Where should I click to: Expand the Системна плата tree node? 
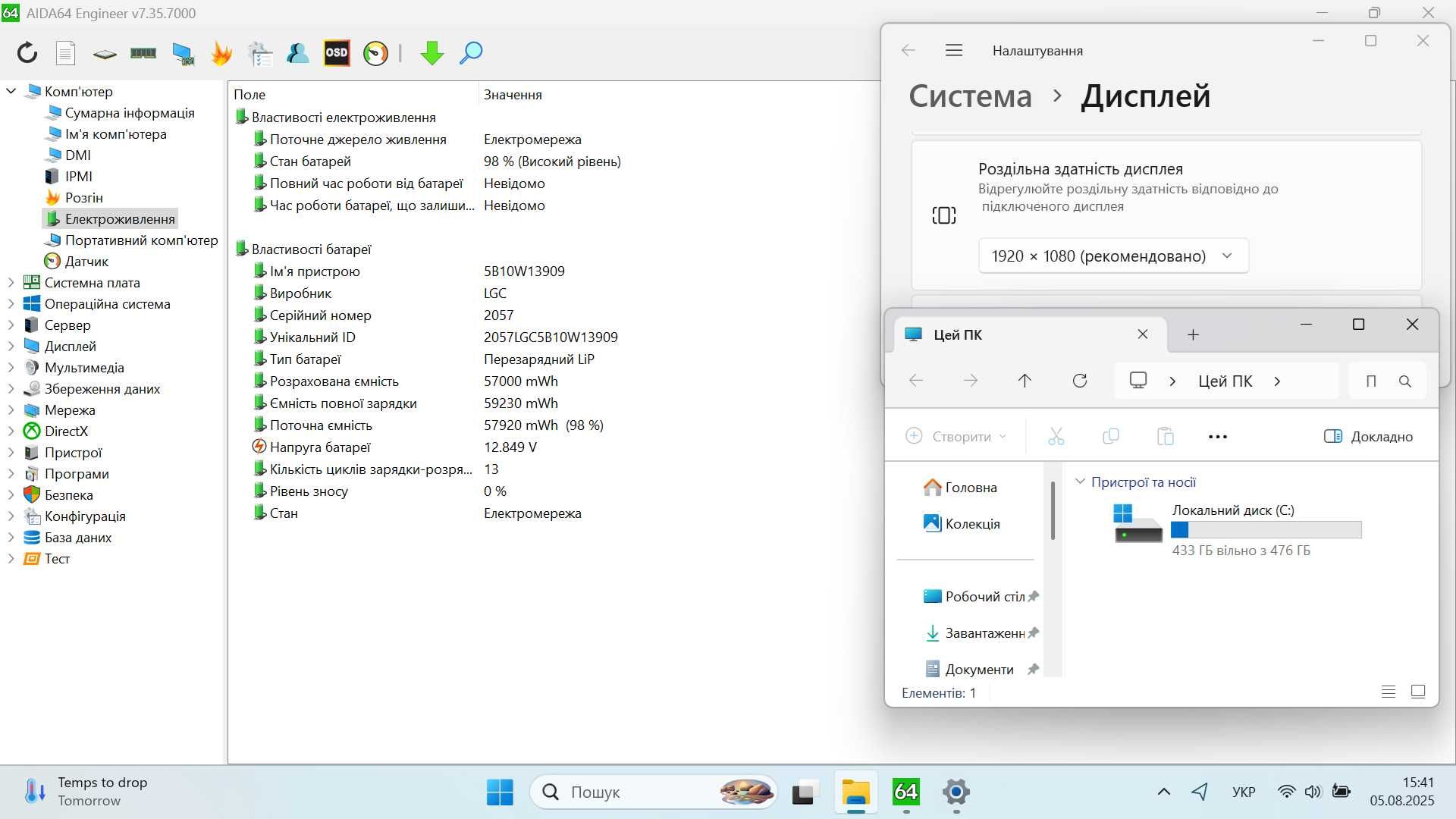pos(11,282)
